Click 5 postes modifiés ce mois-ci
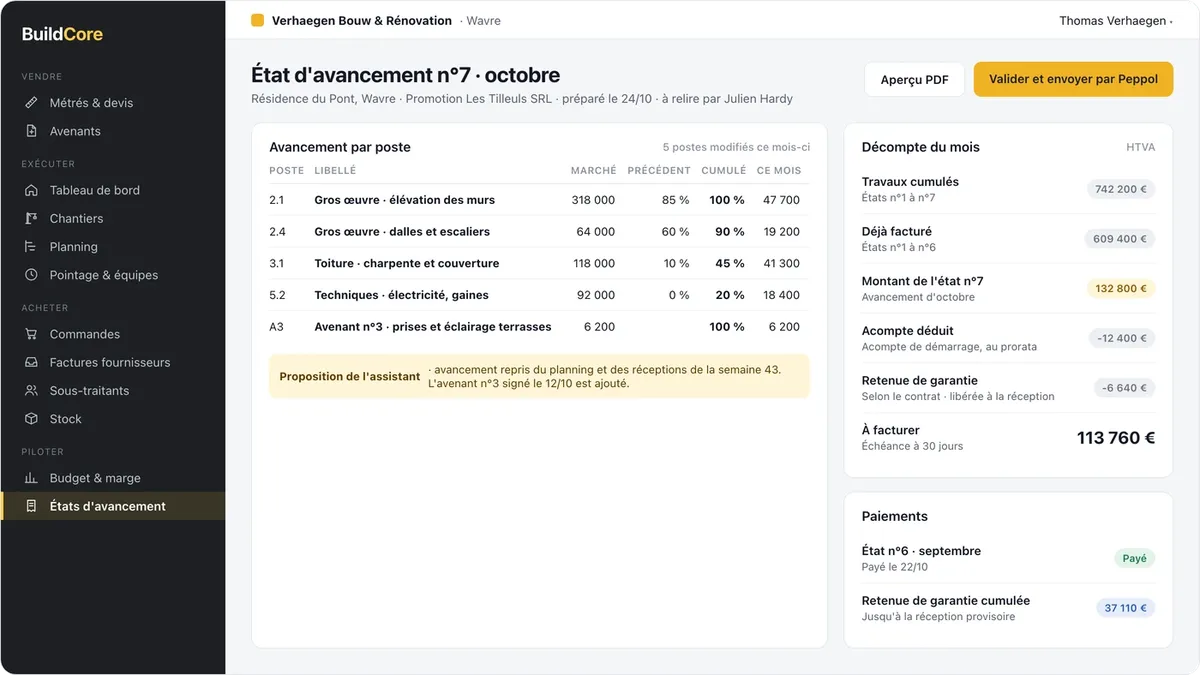 pos(736,147)
